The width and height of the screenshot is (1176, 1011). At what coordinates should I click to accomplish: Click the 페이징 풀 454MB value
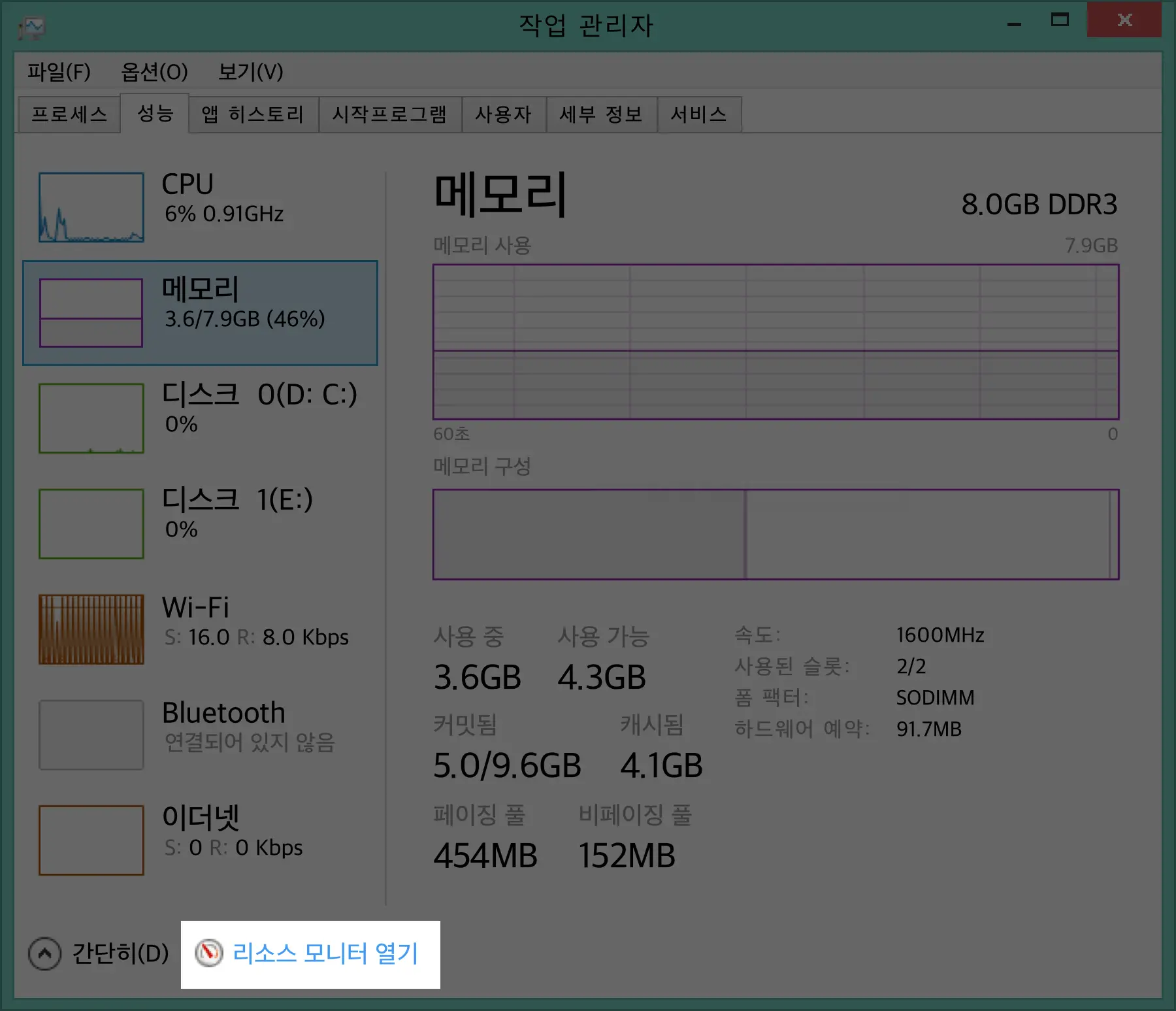click(x=485, y=855)
